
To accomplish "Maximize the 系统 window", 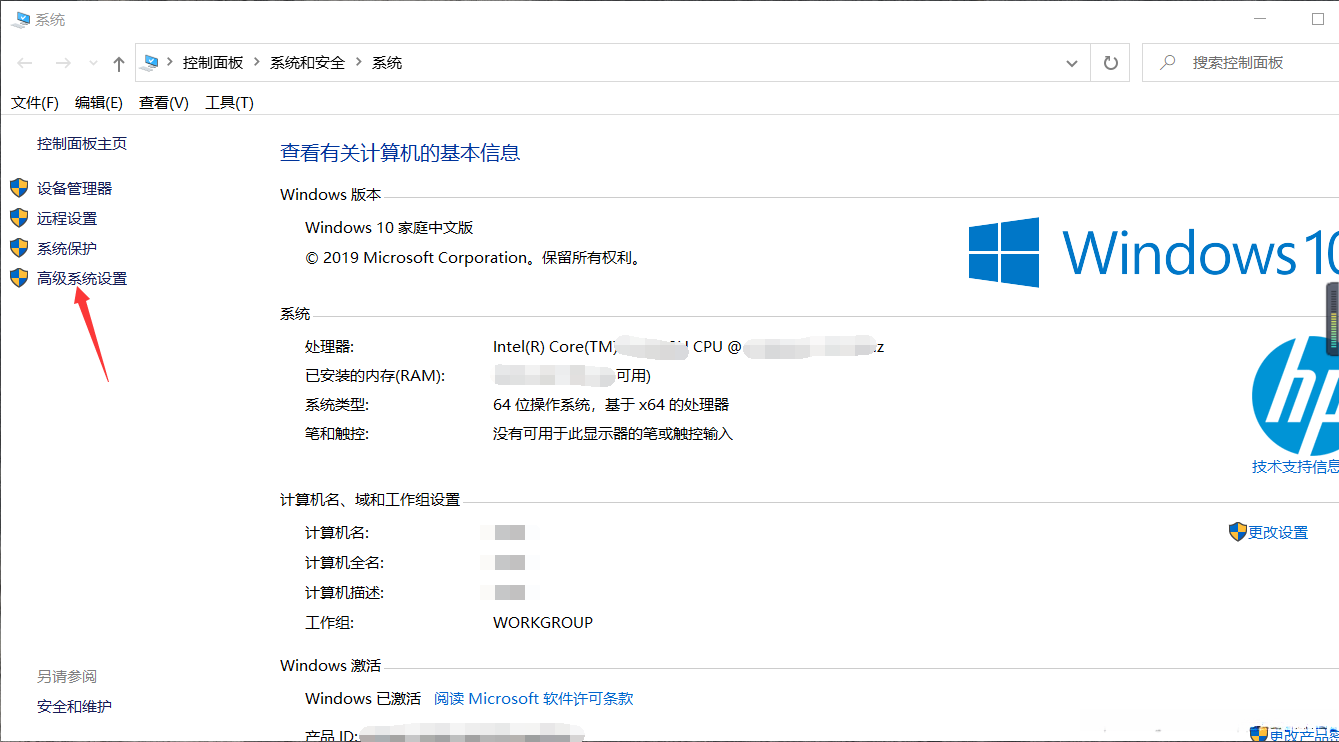I will [x=1318, y=19].
